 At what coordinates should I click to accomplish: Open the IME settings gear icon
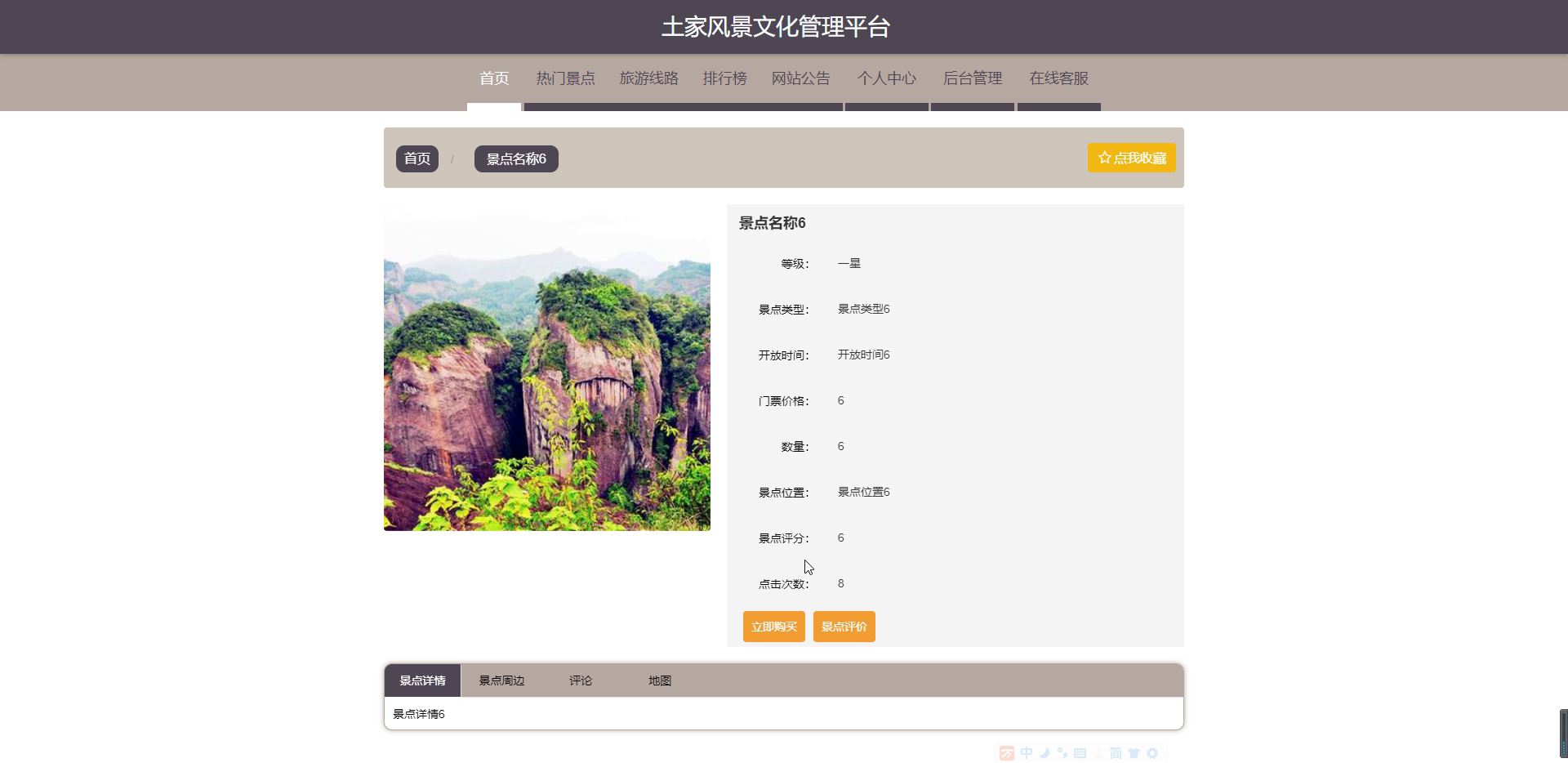click(x=1152, y=753)
